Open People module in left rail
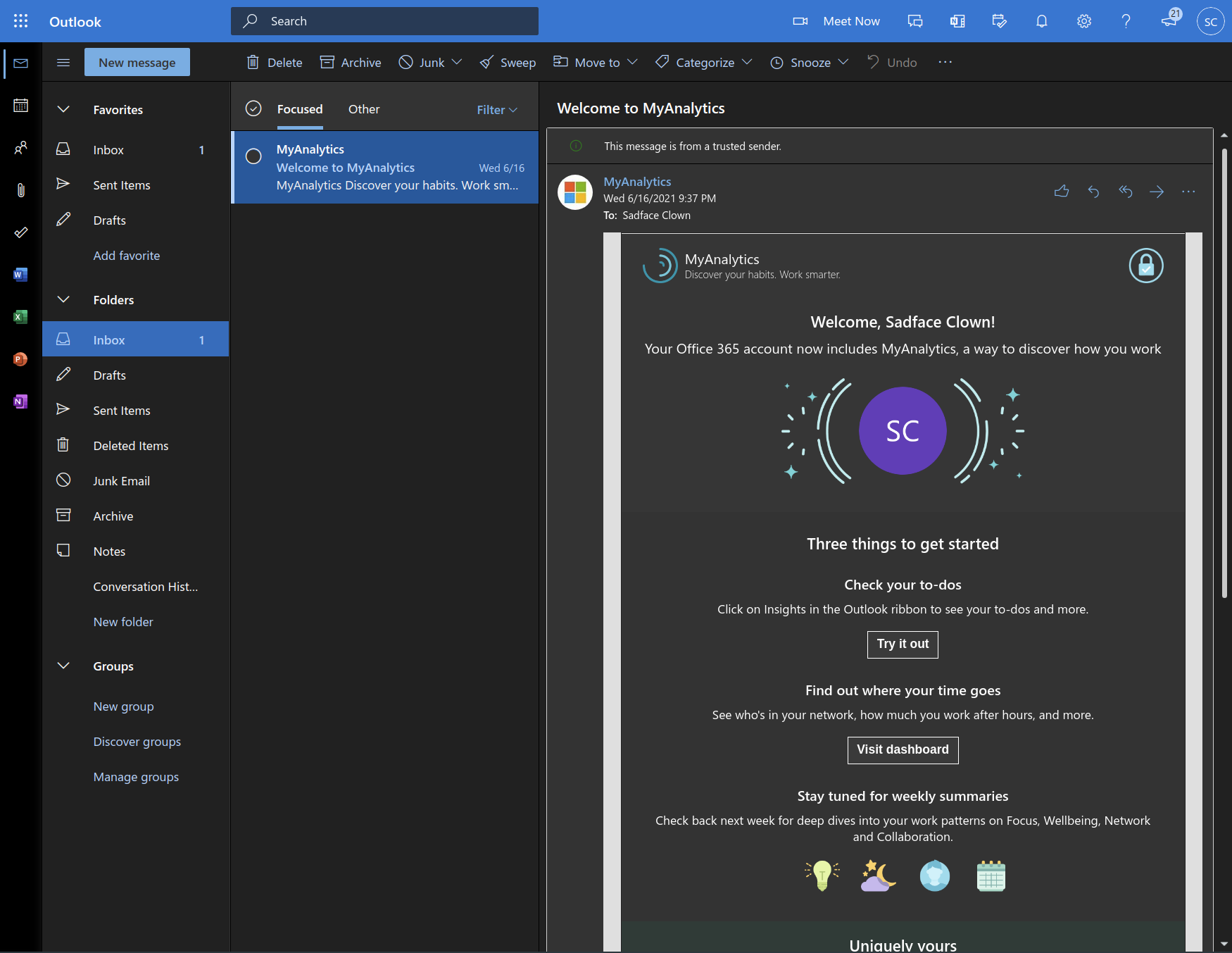The height and width of the screenshot is (953, 1232). pos(21,148)
